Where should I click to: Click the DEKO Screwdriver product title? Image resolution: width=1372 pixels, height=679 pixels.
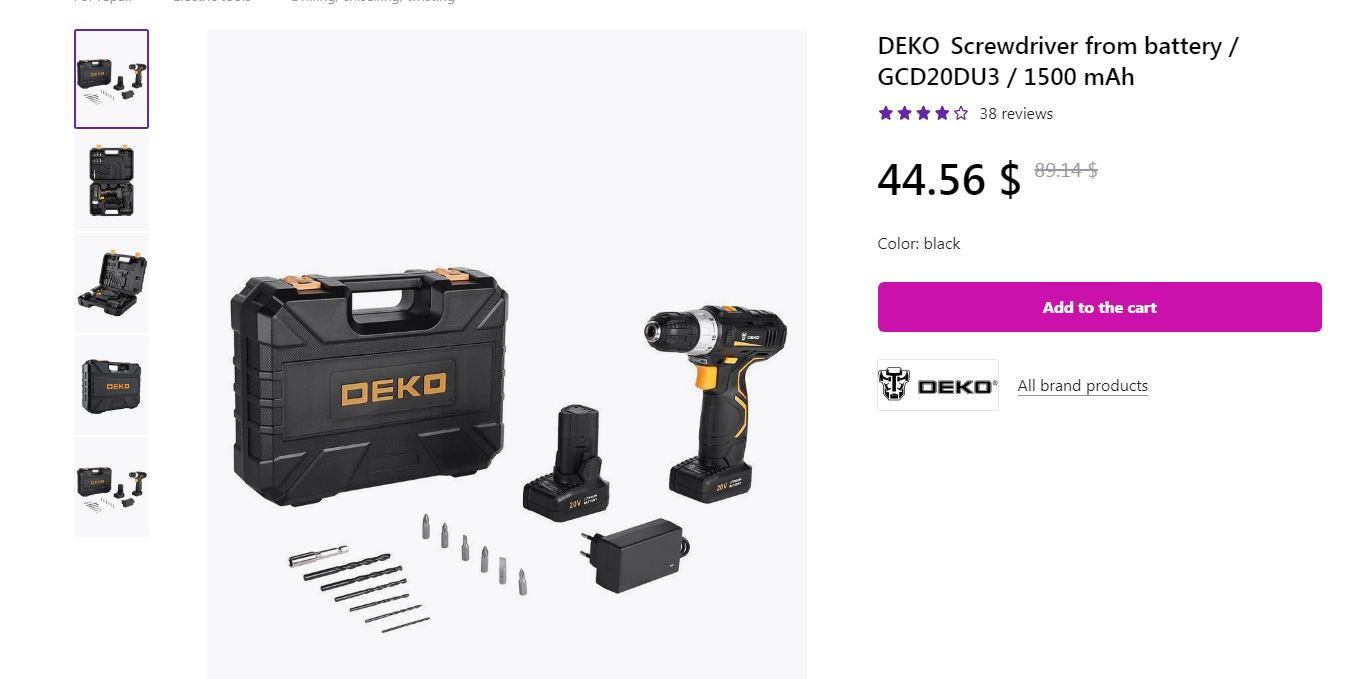(1058, 61)
